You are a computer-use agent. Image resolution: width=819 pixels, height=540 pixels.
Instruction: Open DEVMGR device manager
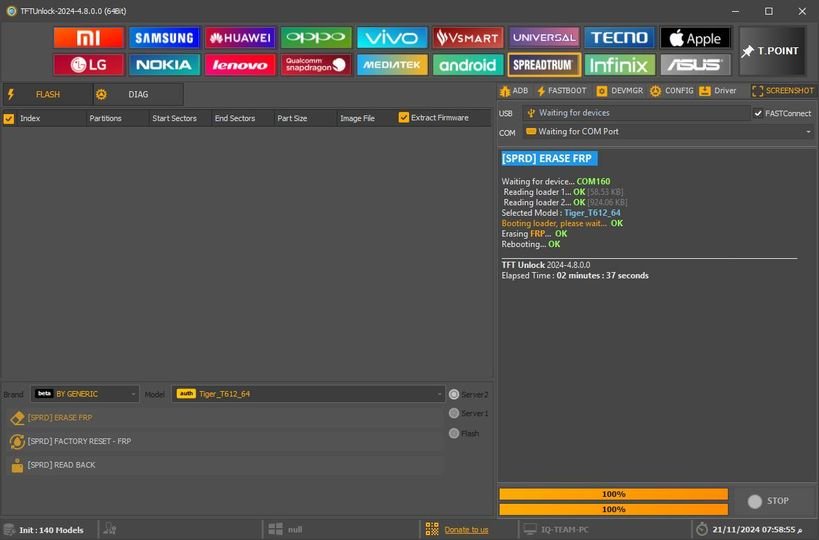click(620, 91)
